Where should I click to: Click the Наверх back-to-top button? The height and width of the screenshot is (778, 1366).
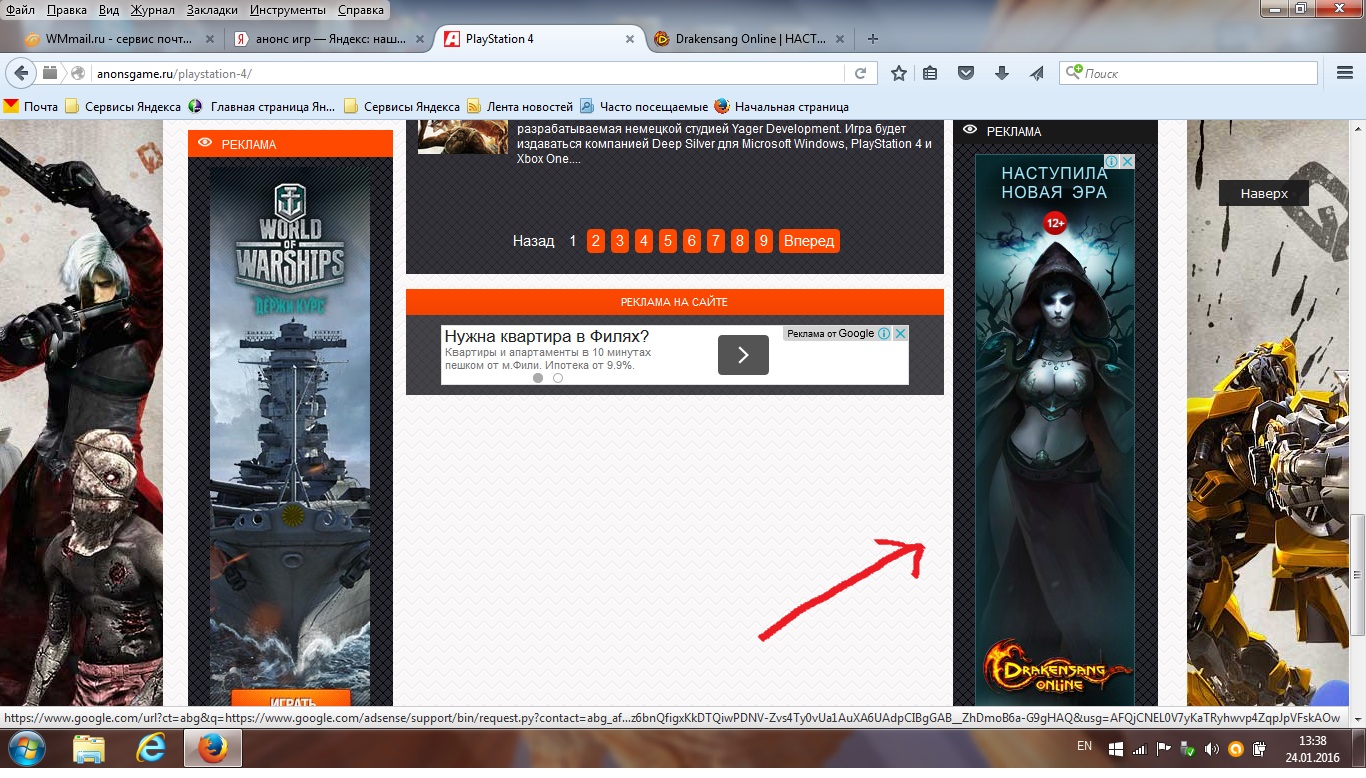1264,193
